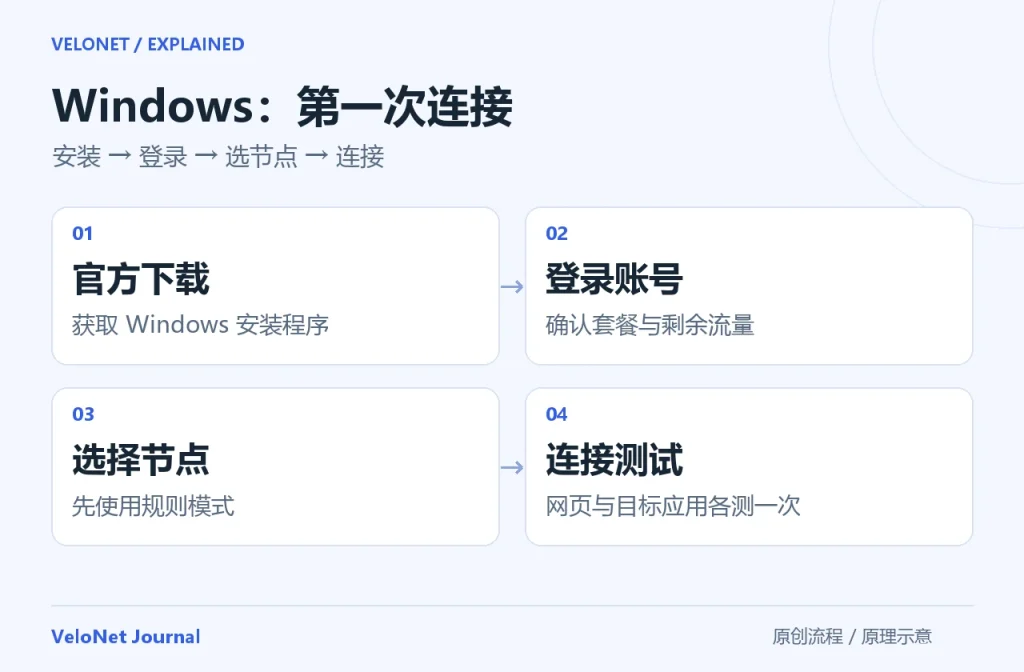Click the arrow between cards 03 and 04
Screen dimensions: 1024x672
coord(512,468)
